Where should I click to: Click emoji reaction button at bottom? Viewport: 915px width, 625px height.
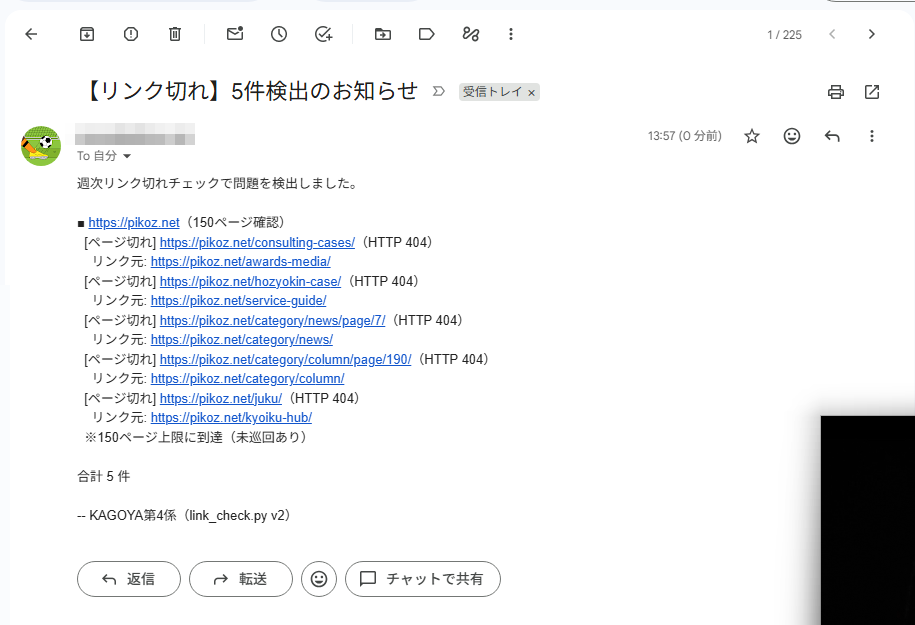(319, 579)
